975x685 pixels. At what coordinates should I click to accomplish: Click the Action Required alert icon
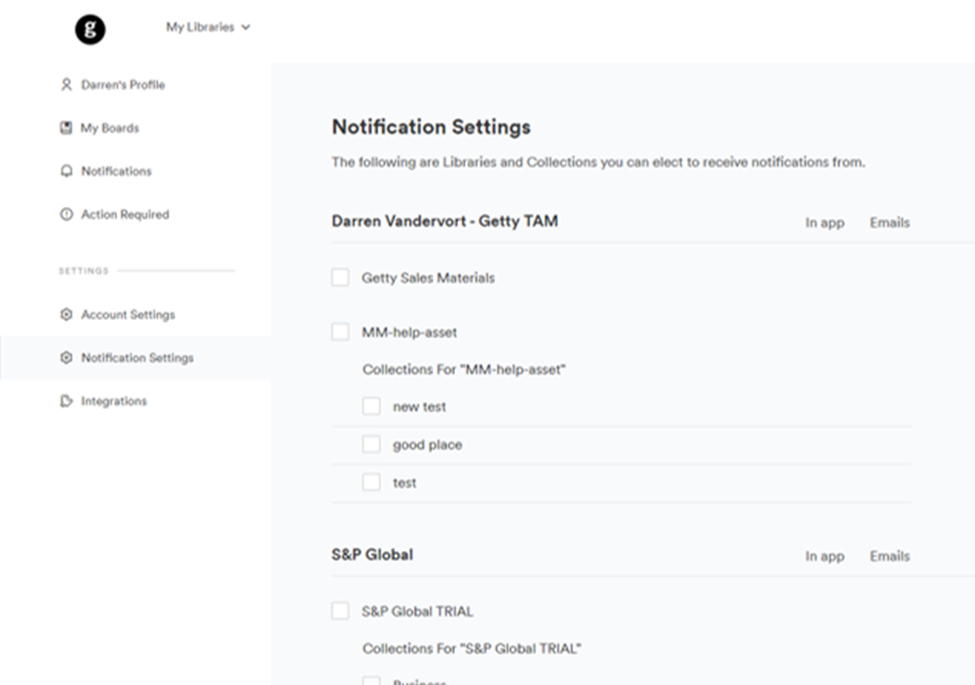pos(66,214)
